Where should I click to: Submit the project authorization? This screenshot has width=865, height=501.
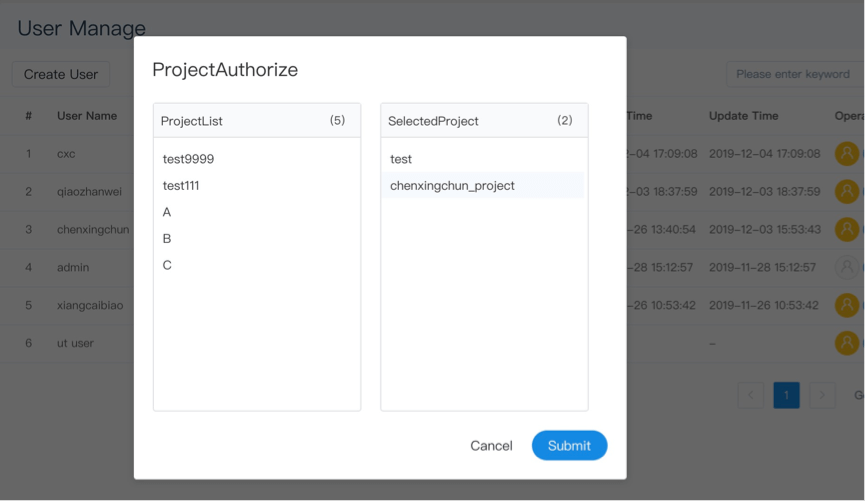click(x=569, y=445)
